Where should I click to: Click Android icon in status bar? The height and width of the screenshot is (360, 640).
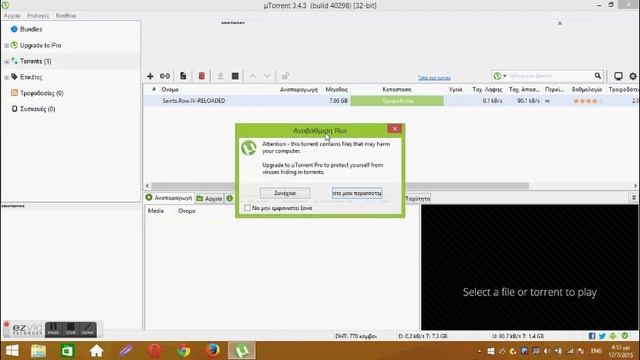[x=613, y=336]
